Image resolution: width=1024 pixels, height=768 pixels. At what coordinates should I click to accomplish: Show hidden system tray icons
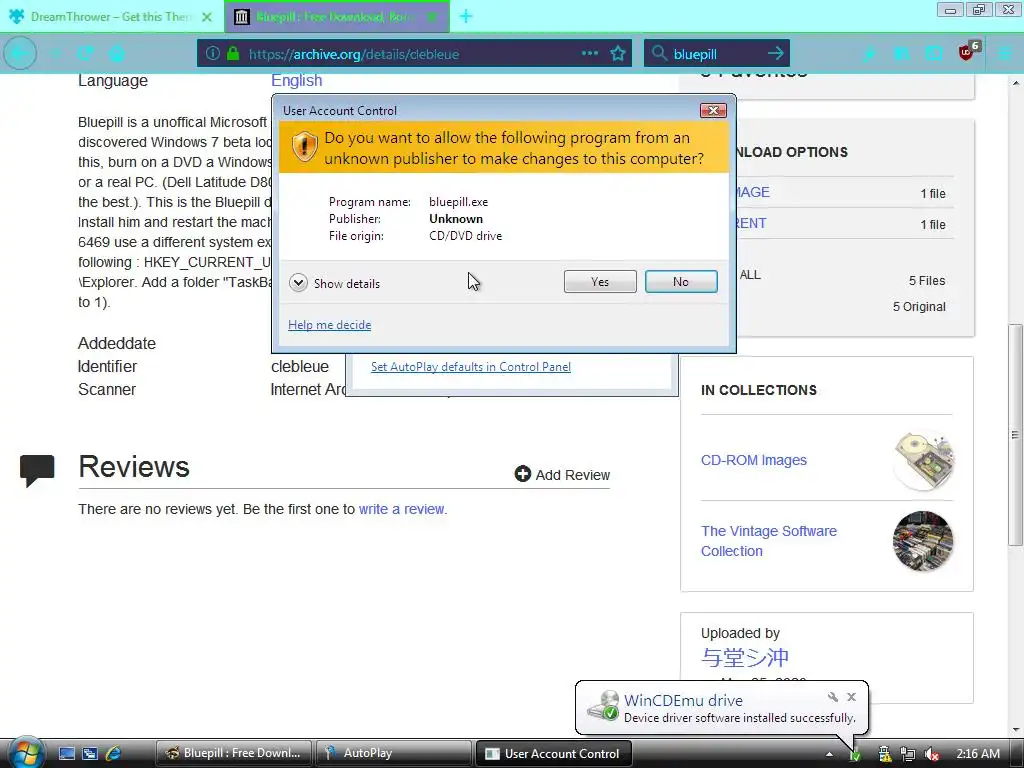[x=829, y=754]
